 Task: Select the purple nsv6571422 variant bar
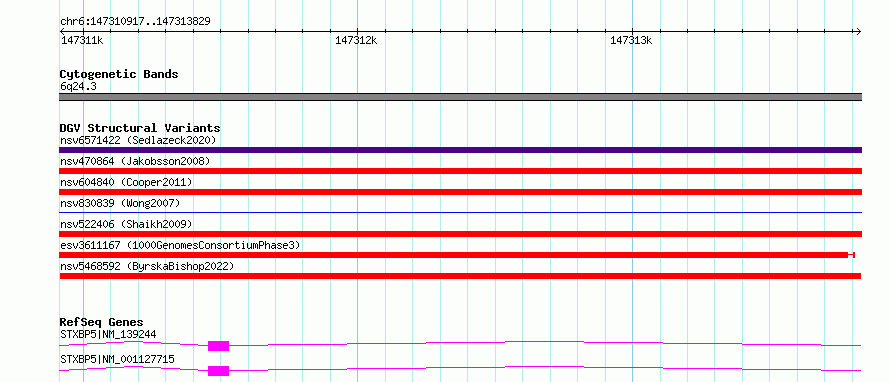point(460,150)
